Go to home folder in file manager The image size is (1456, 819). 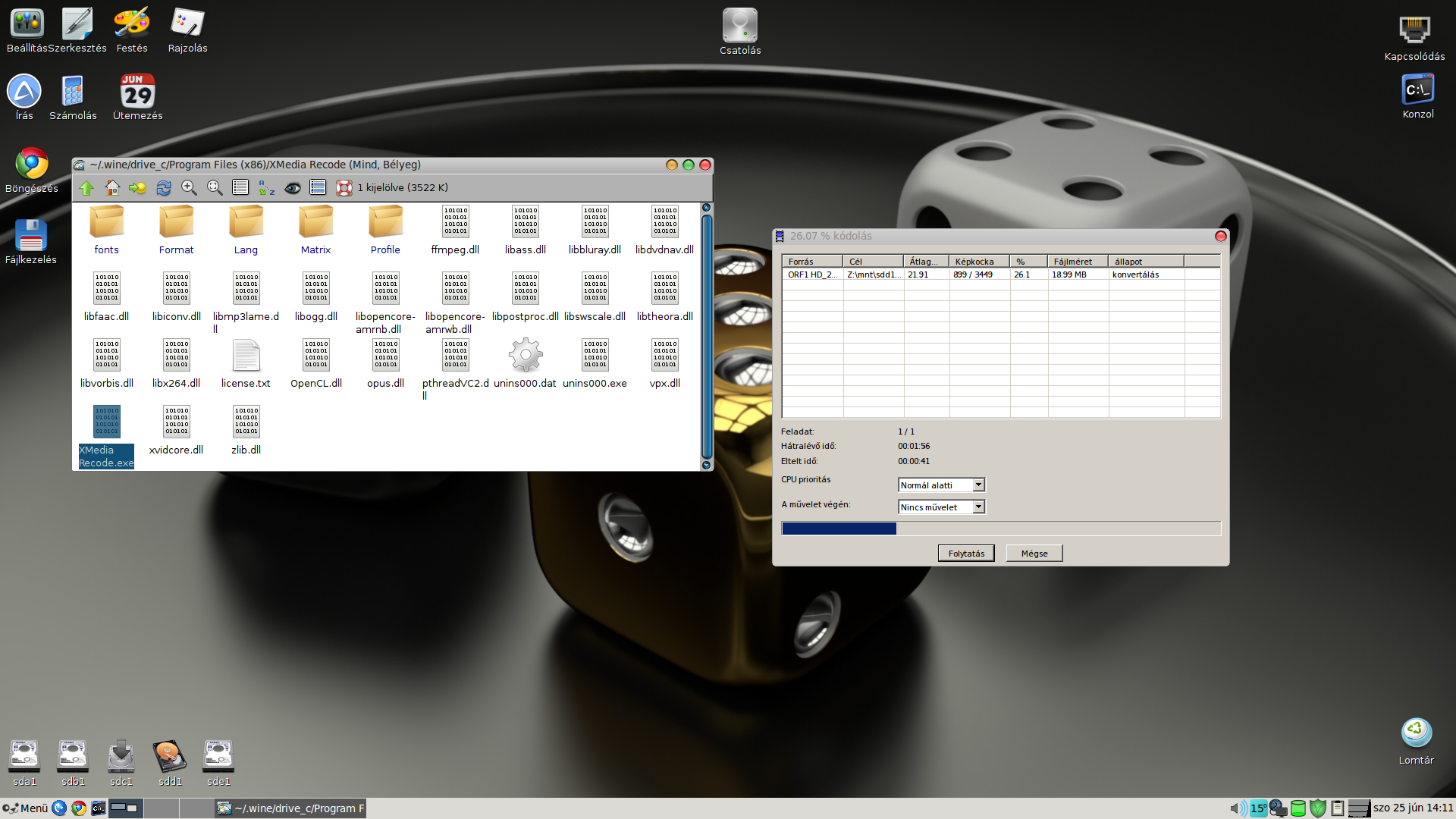pos(112,187)
